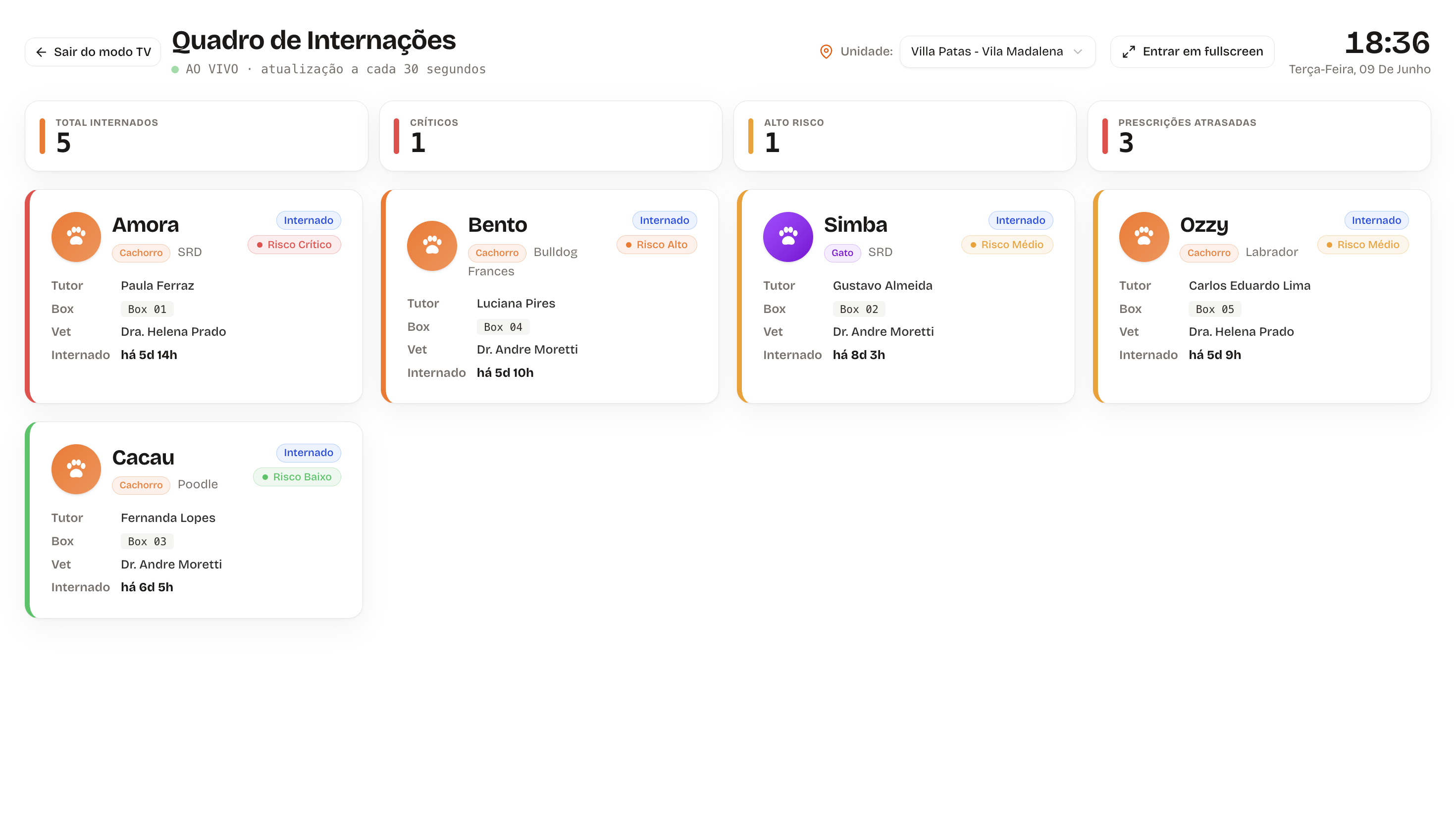
Task: Click Cacau's green Risco Baixo badge
Action: point(297,477)
